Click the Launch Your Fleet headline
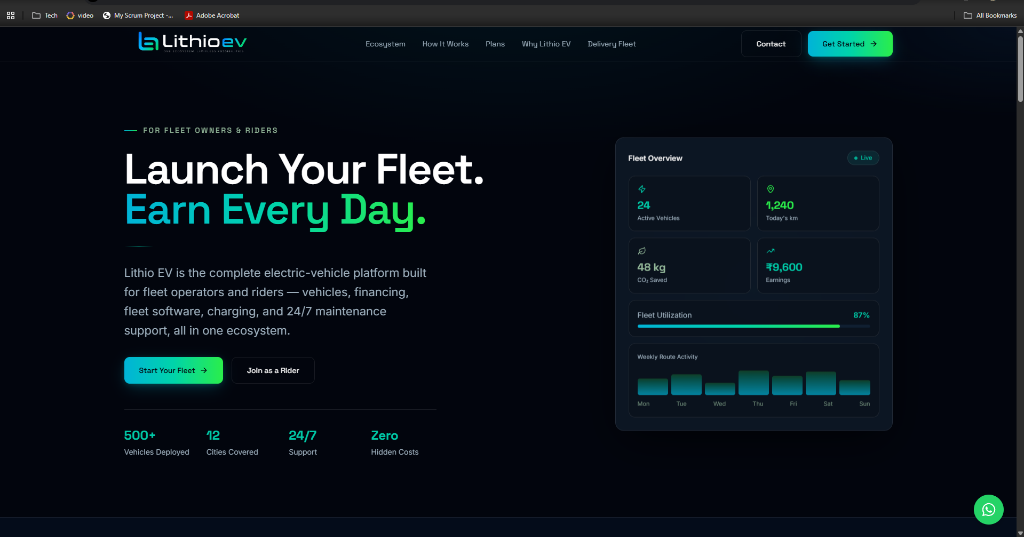 (304, 170)
